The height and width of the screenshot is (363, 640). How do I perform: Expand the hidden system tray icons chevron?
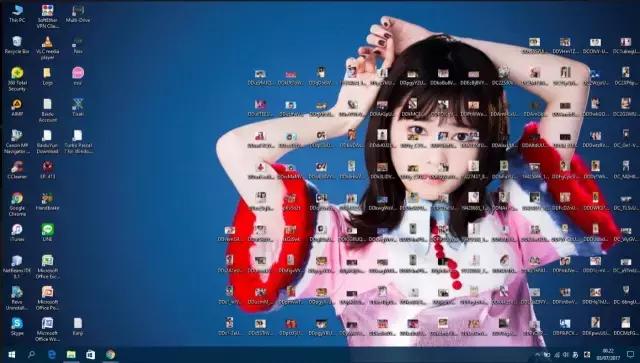click(538, 354)
